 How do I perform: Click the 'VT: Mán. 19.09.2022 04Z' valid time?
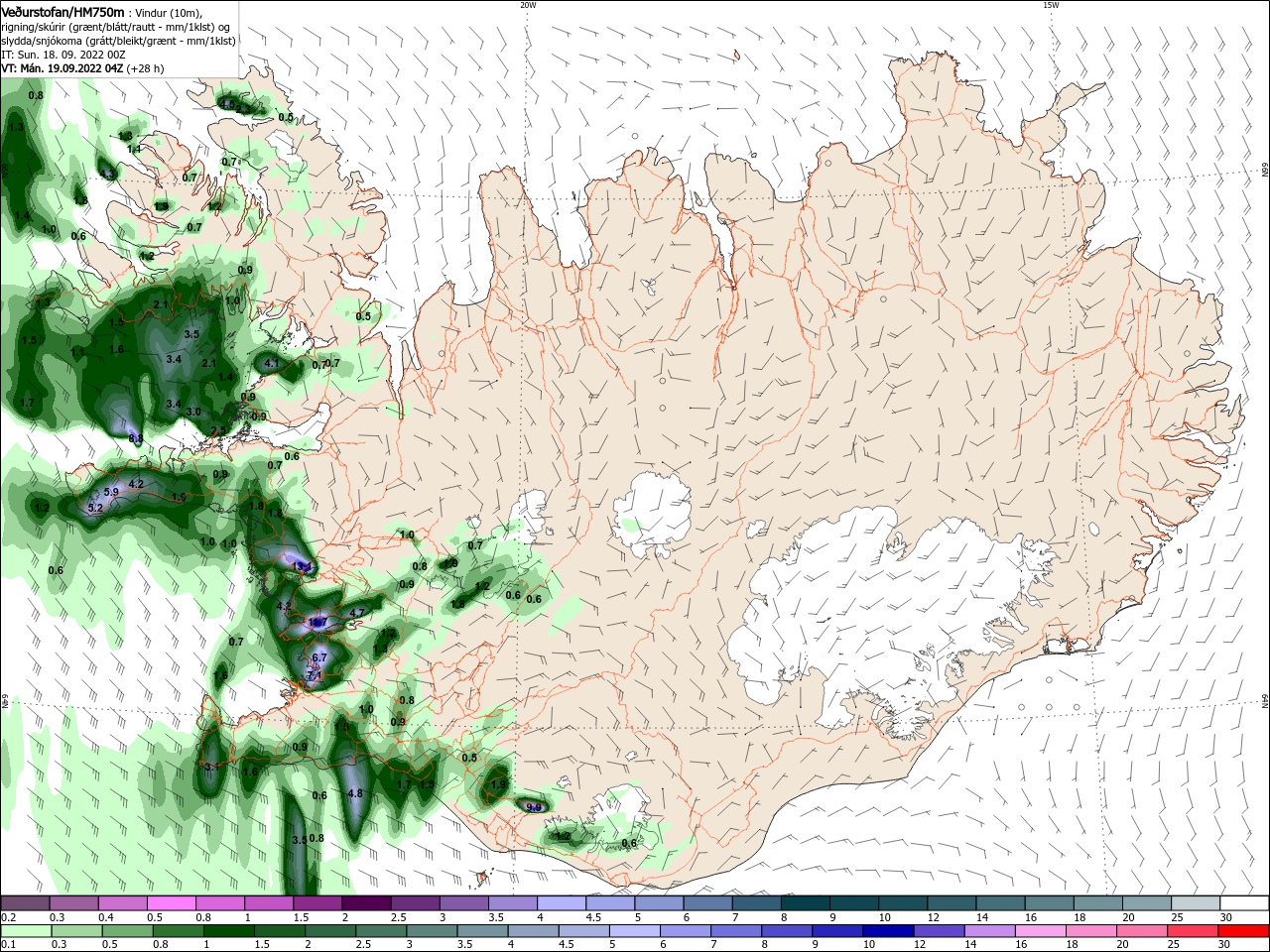62,68
